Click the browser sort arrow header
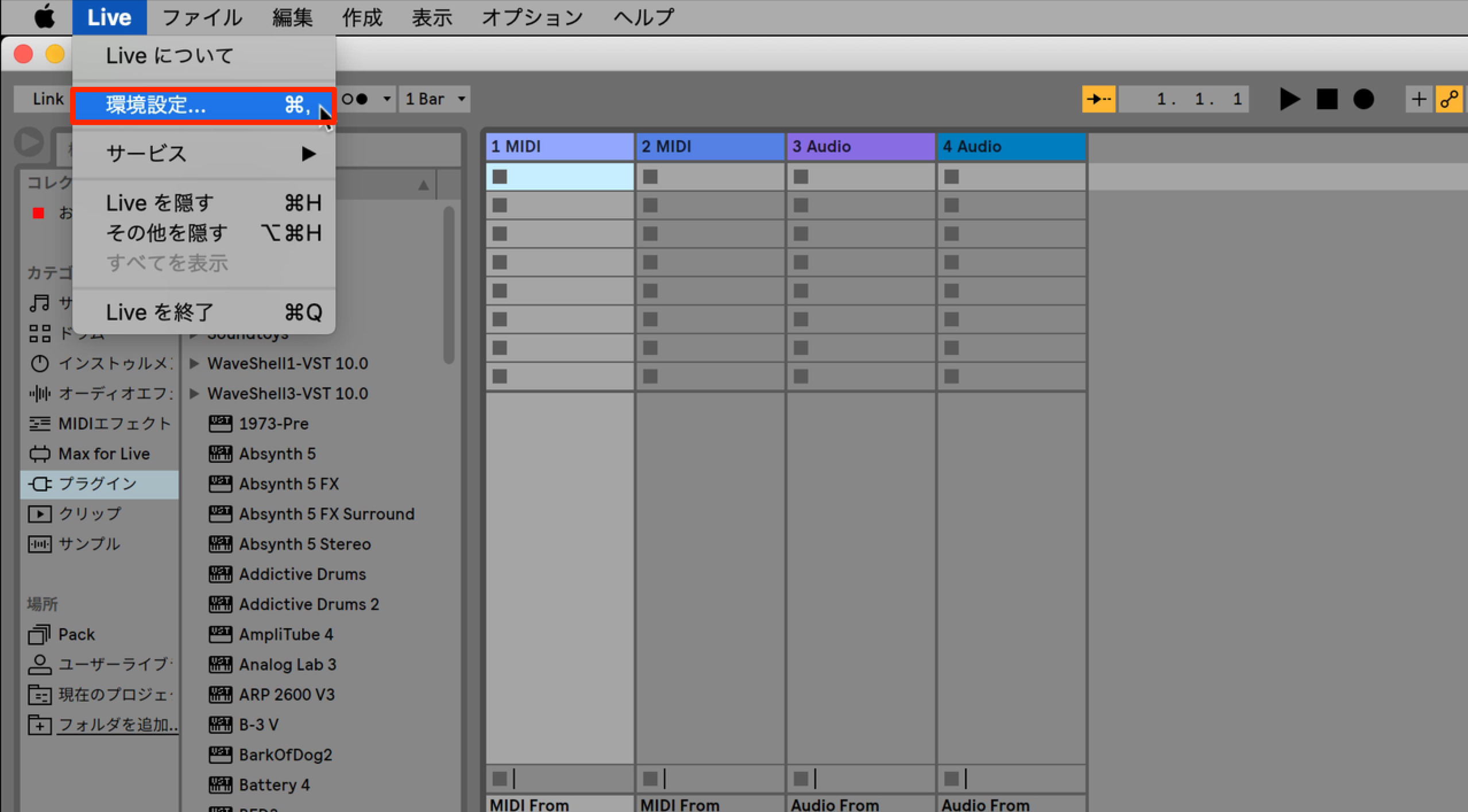The image size is (1468, 812). (x=423, y=185)
